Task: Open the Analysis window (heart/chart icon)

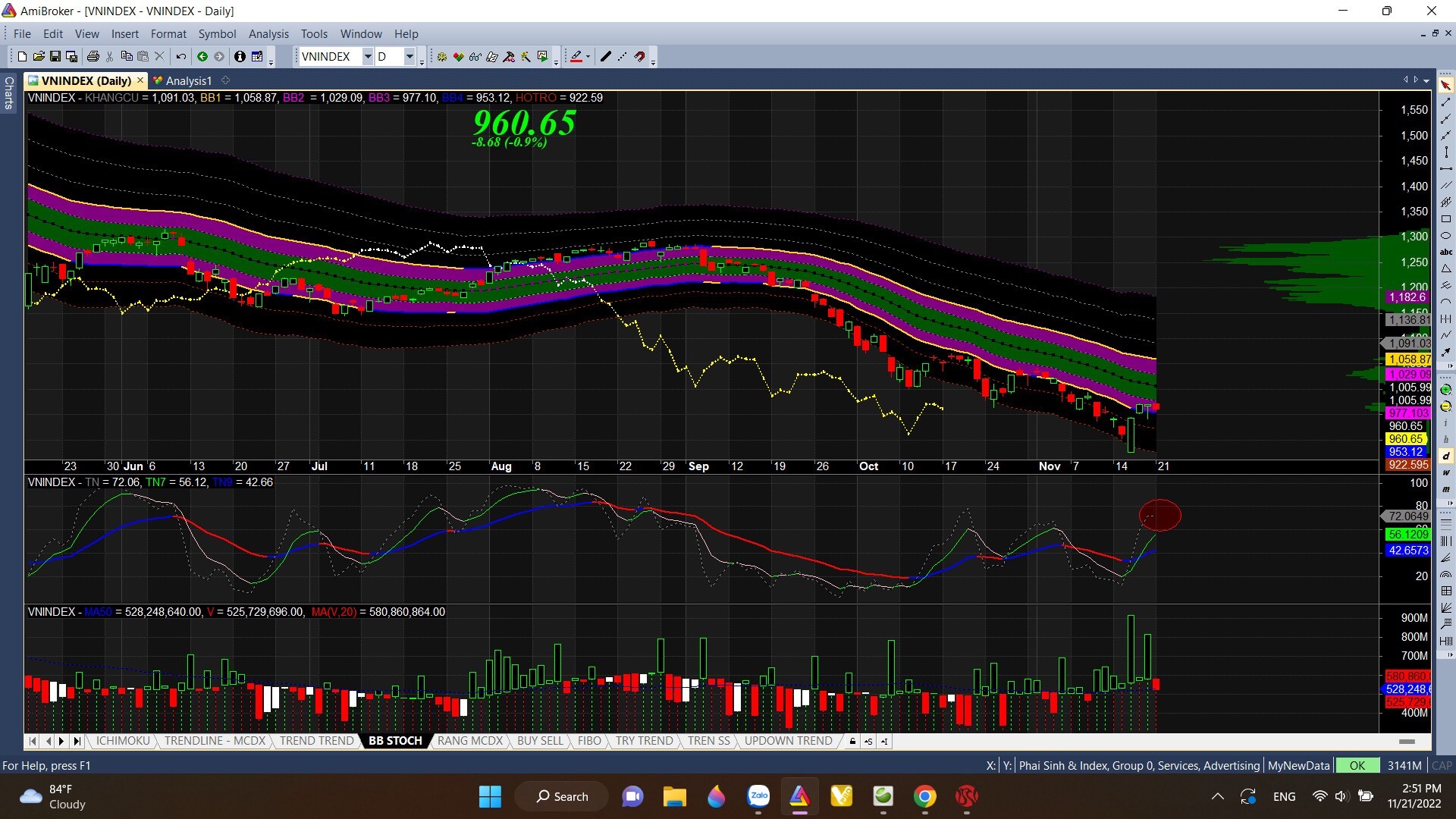Action: (x=459, y=56)
